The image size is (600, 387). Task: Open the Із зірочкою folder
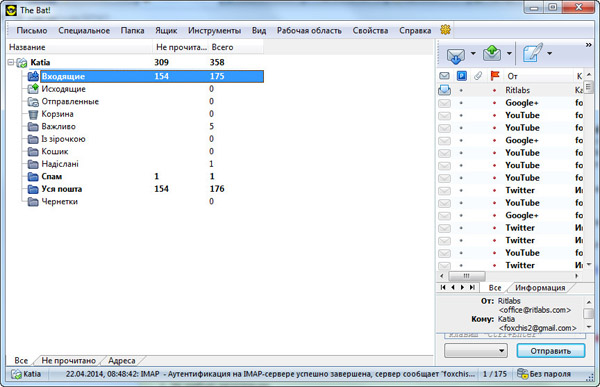63,139
